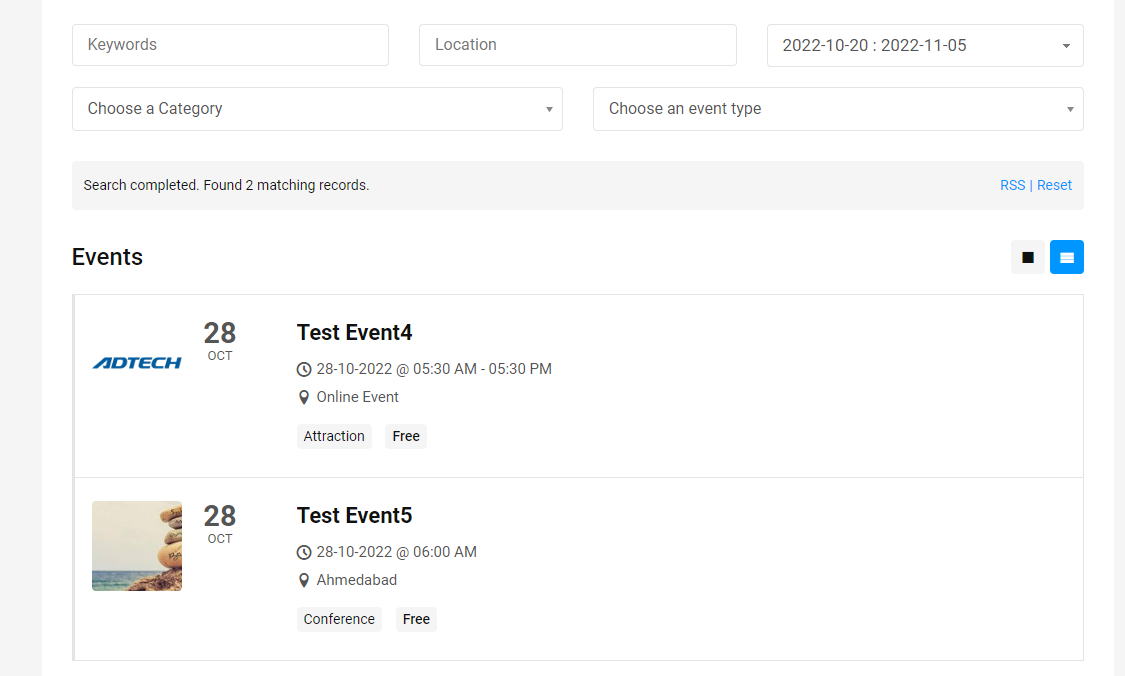The height and width of the screenshot is (676, 1125).
Task: Focus the Location search field
Action: pyautogui.click(x=578, y=45)
